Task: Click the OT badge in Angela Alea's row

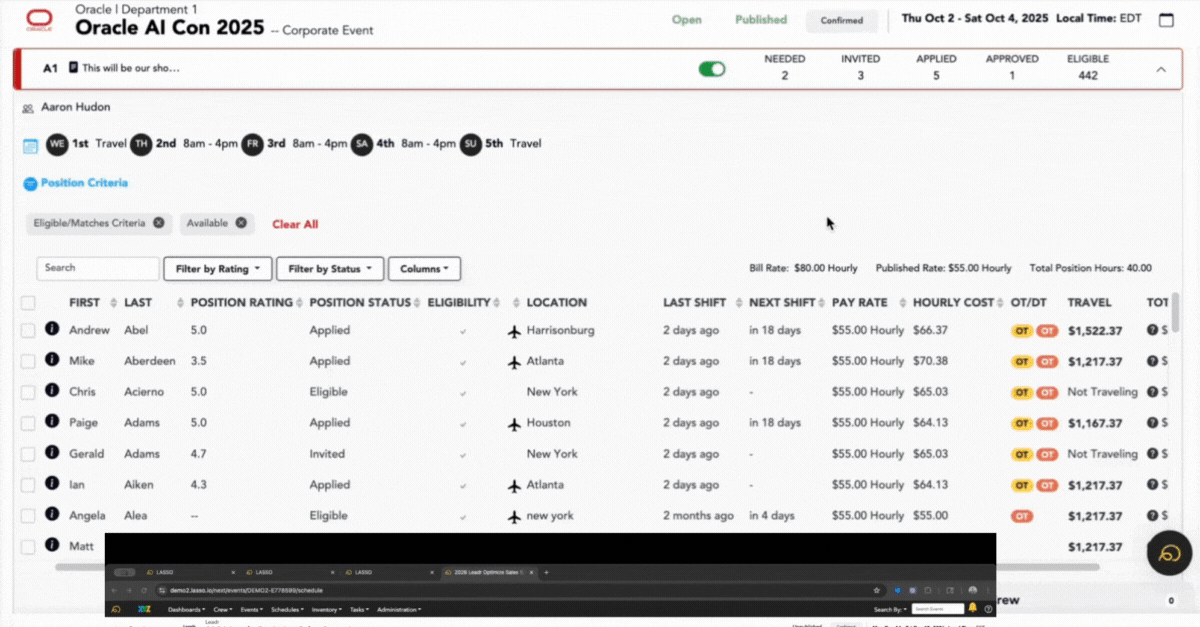Action: (x=1022, y=517)
